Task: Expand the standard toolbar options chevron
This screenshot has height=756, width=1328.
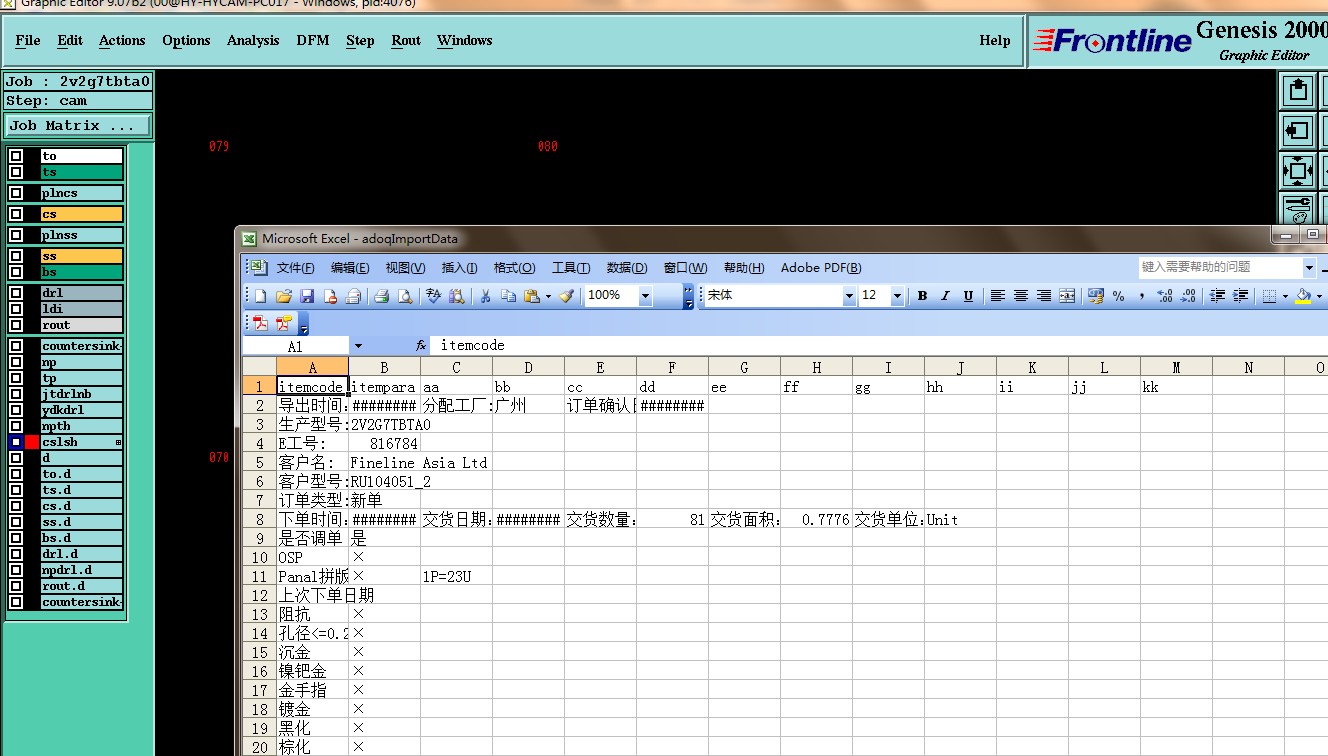Action: [x=689, y=296]
